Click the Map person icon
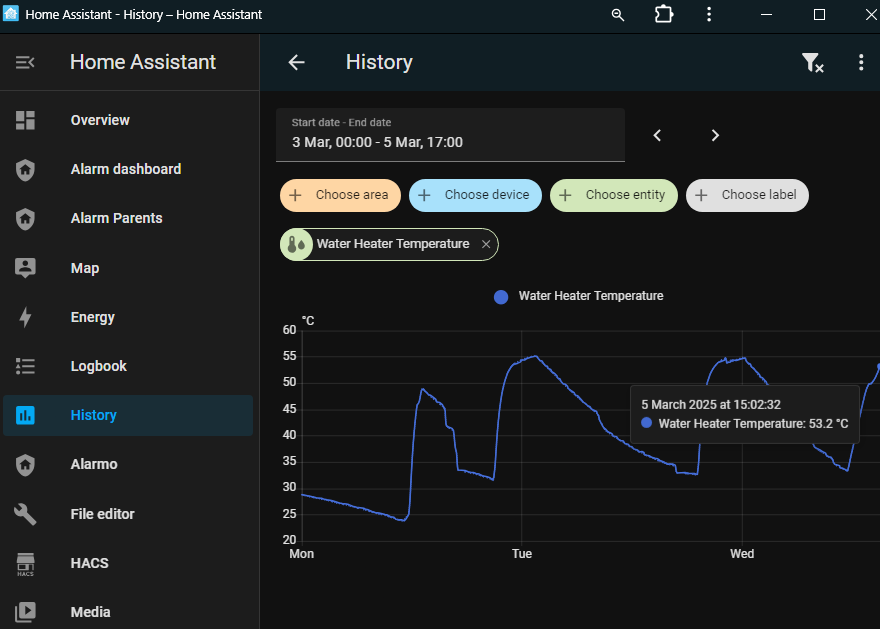880x629 pixels. [x=25, y=268]
